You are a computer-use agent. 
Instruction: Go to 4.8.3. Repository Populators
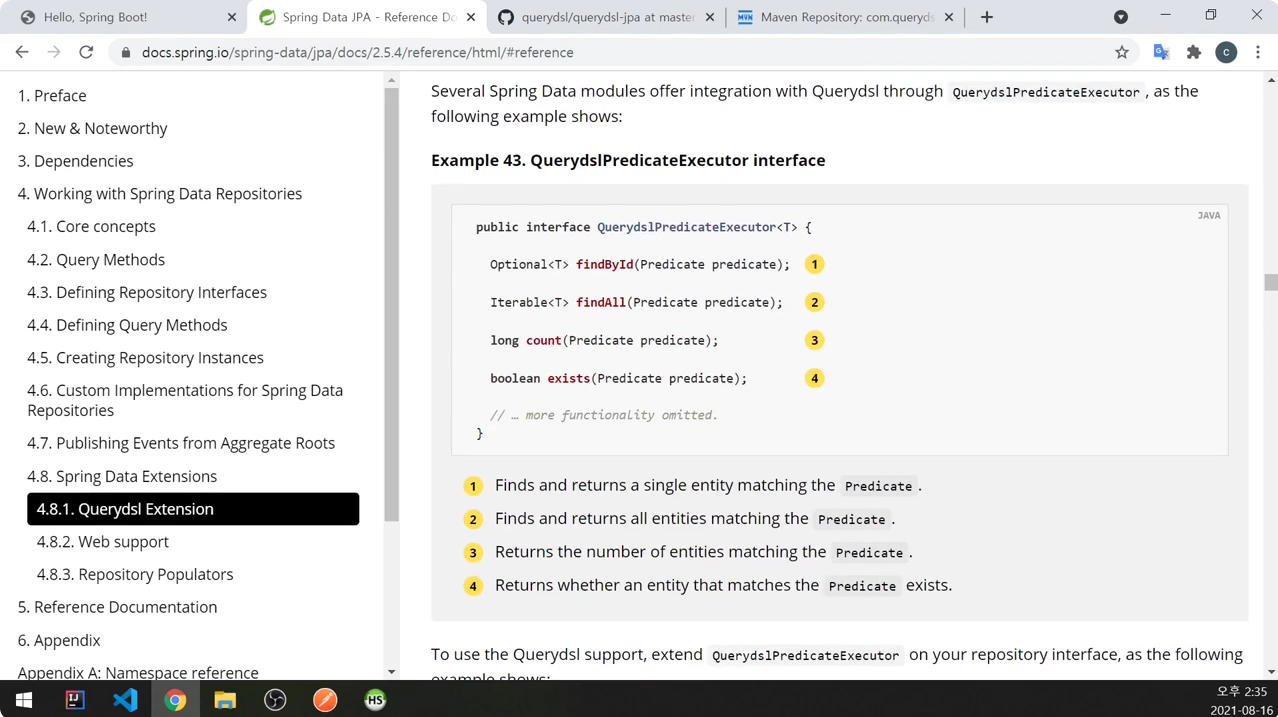tap(135, 575)
